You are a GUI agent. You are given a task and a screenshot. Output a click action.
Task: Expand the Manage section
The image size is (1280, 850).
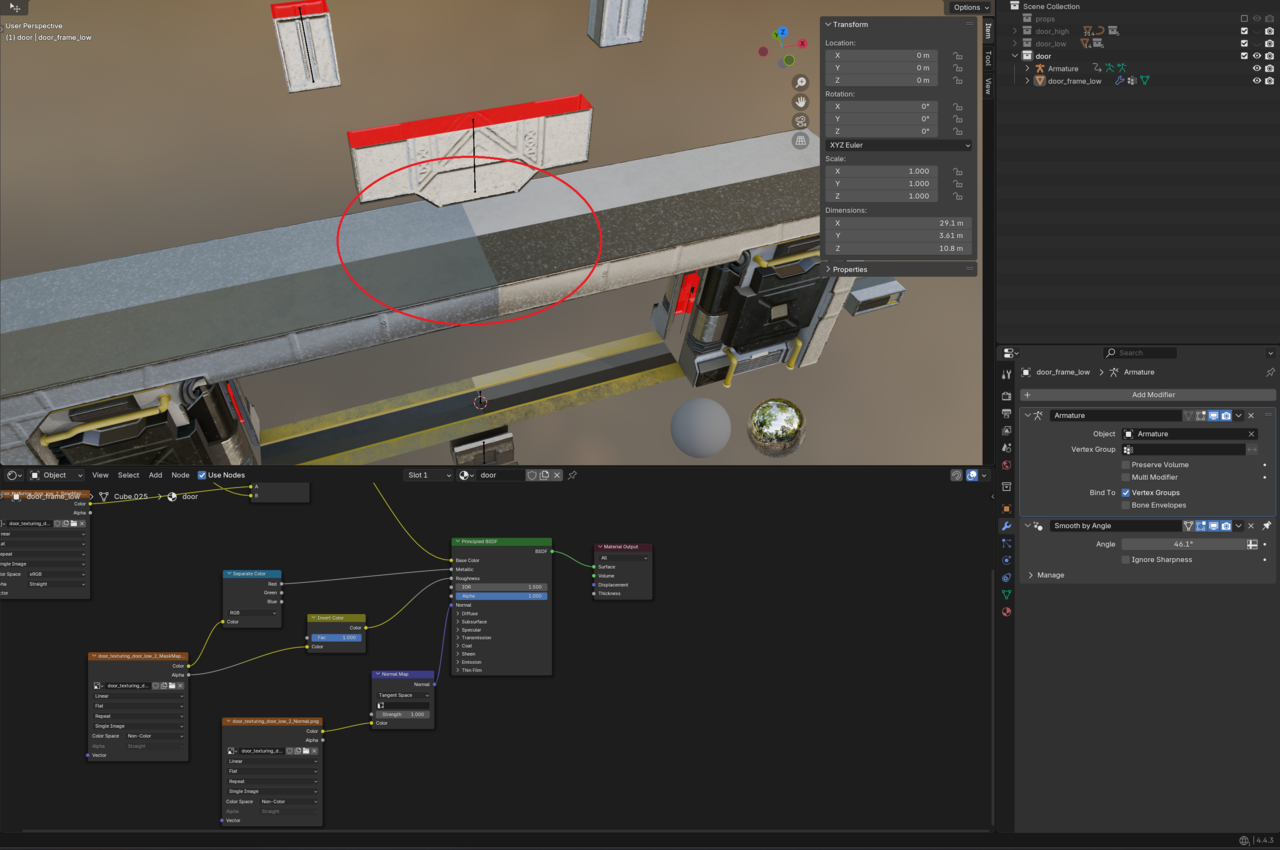point(1050,575)
